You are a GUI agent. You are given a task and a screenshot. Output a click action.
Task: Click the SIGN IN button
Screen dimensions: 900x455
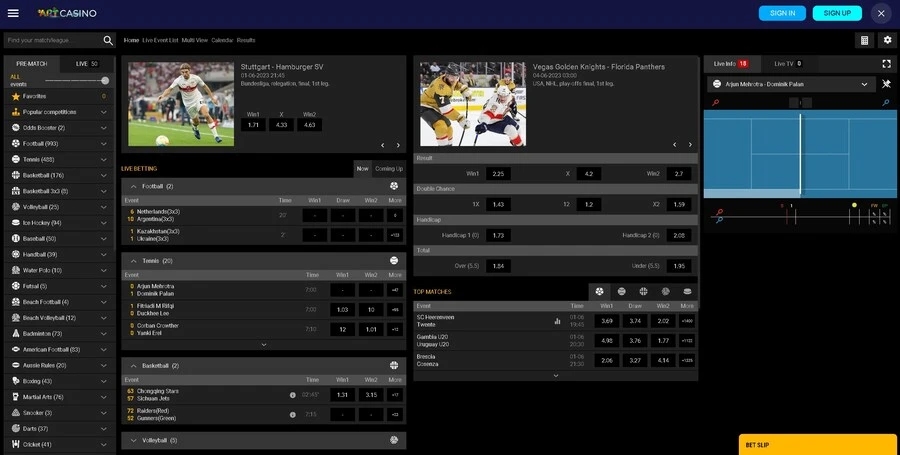(782, 13)
